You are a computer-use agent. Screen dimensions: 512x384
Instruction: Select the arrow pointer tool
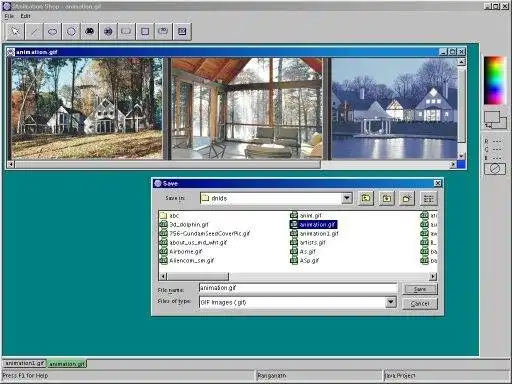point(15,32)
